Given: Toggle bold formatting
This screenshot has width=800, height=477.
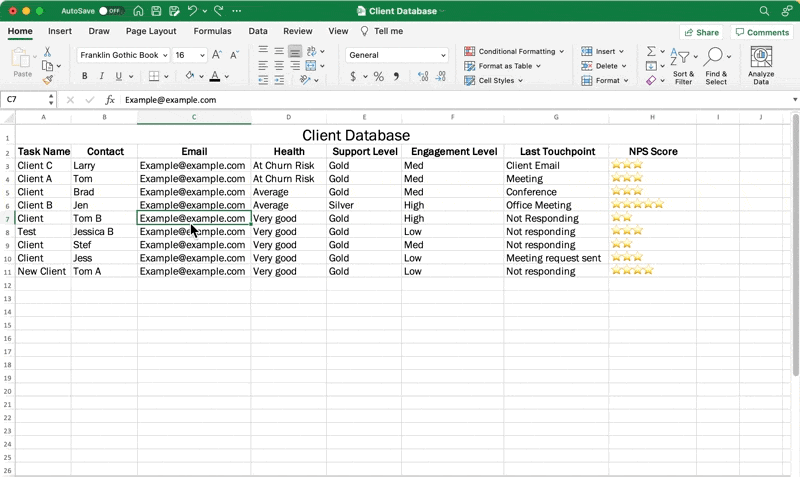Looking at the screenshot, I should click(84, 76).
